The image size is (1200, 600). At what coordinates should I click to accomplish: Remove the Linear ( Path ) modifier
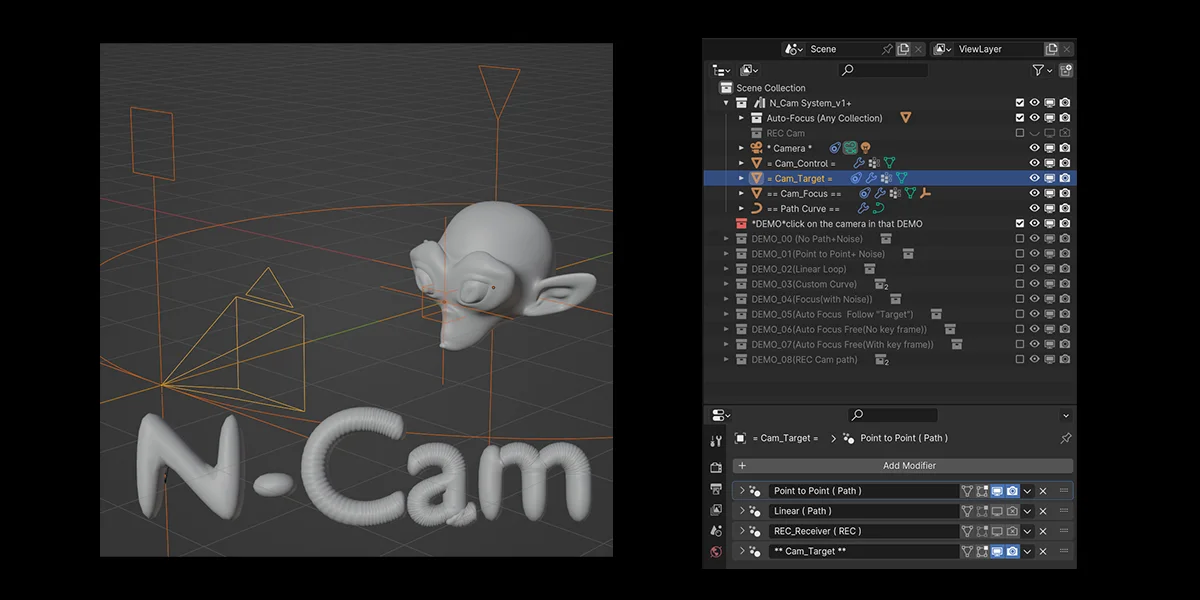1043,511
